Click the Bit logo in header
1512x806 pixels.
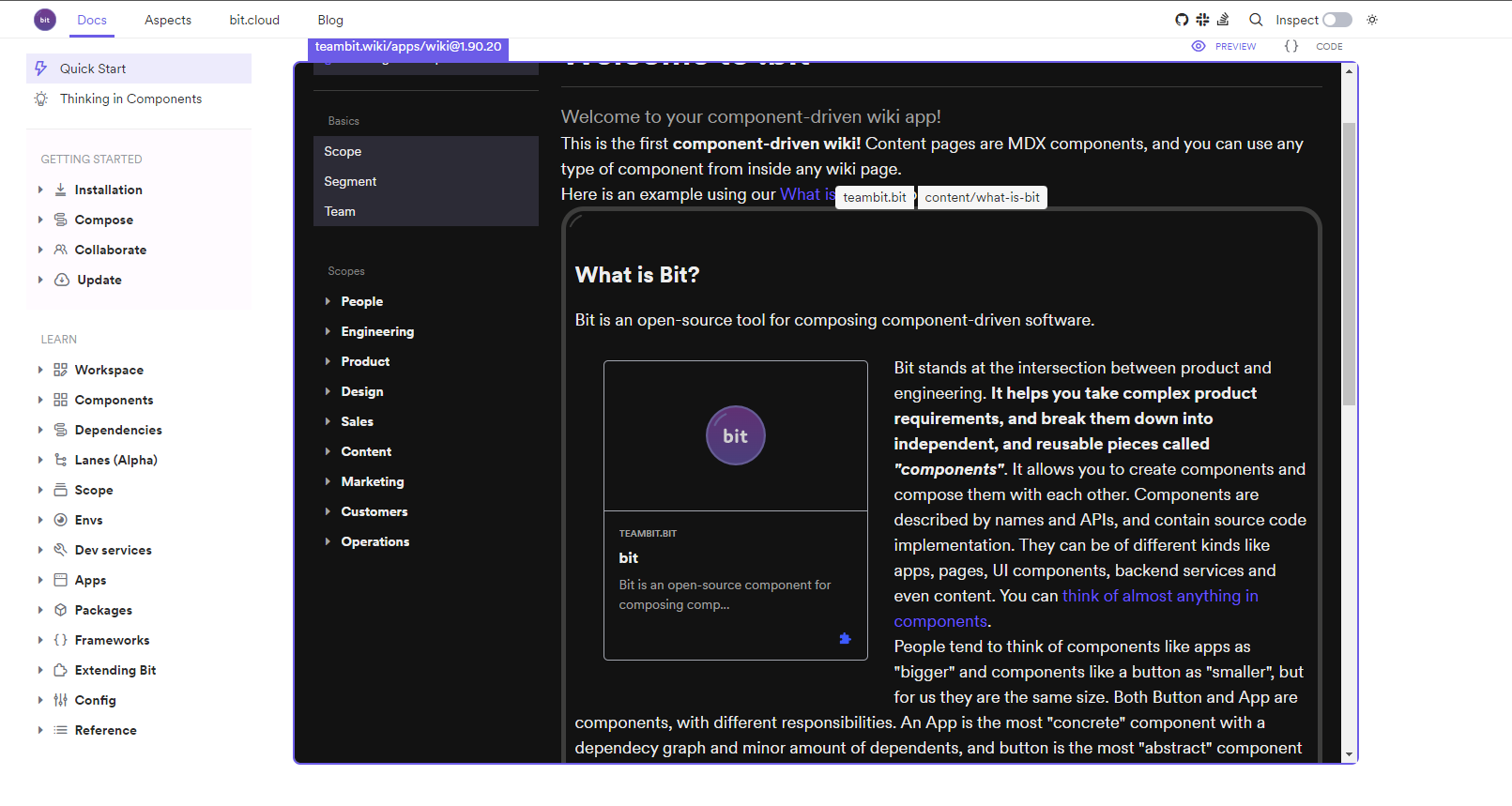45,20
